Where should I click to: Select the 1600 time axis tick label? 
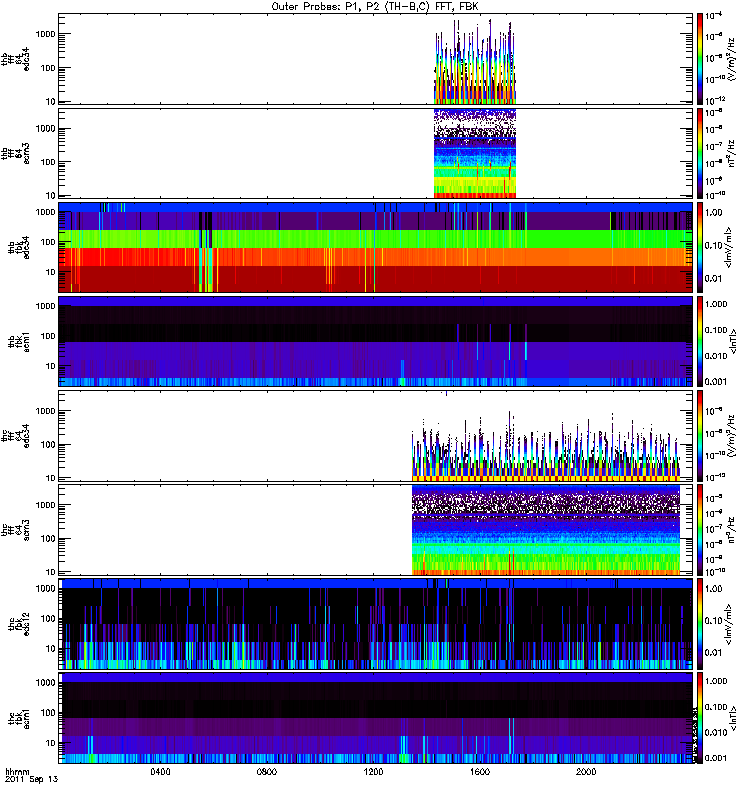(479, 773)
